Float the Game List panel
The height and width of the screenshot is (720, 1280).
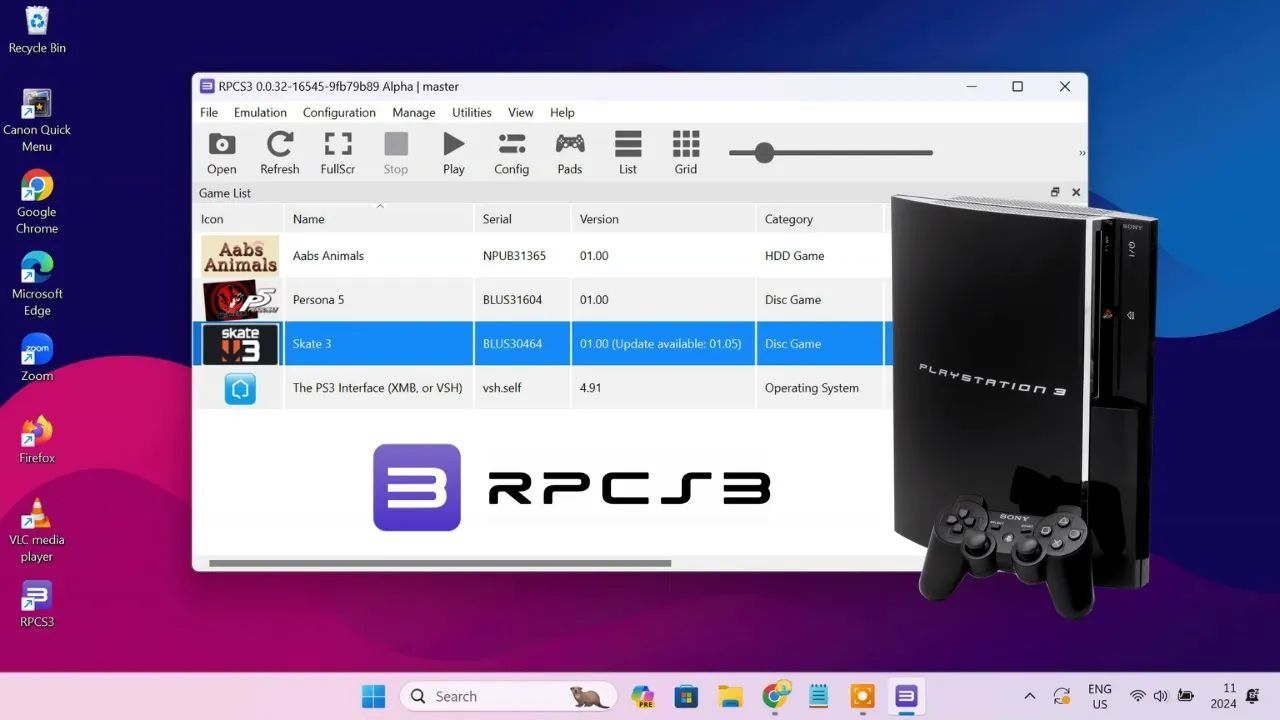coord(1055,192)
